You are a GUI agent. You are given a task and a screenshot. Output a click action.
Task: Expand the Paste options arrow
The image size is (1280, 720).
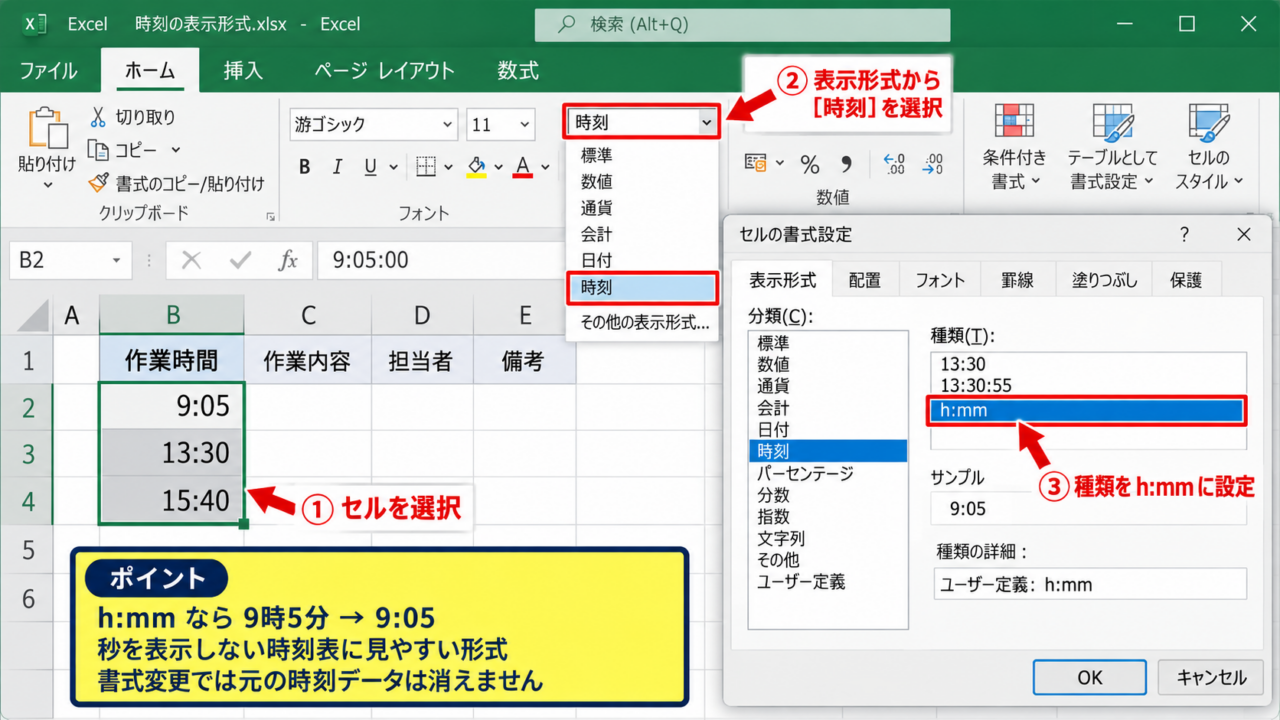47,185
